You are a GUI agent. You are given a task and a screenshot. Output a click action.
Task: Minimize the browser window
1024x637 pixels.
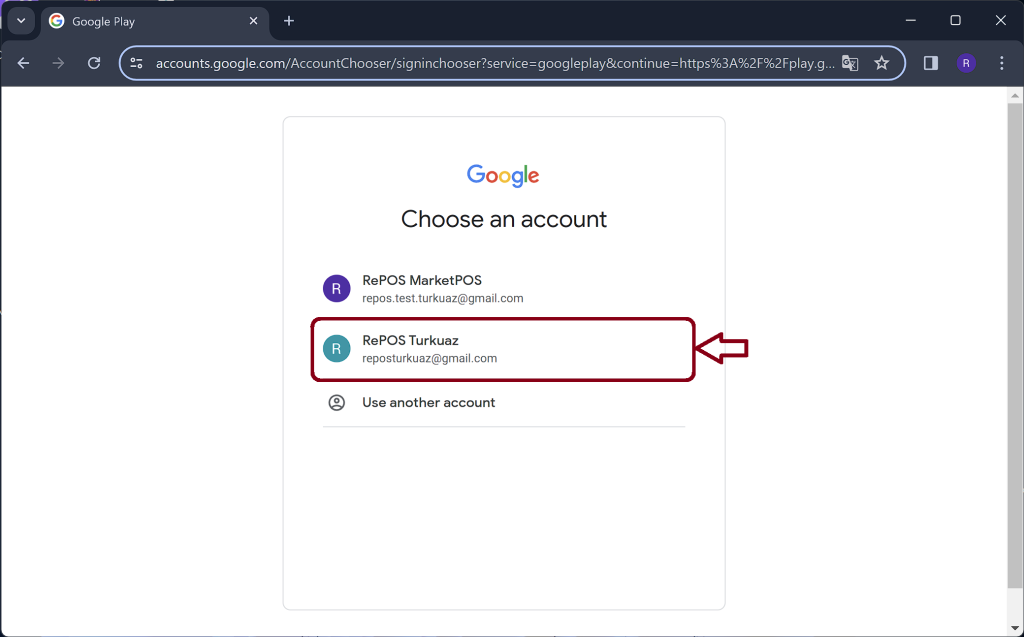coord(910,21)
